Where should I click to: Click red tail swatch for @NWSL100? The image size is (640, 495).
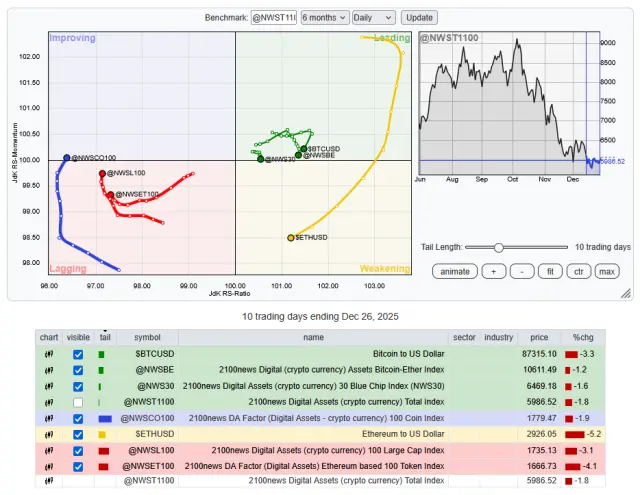point(104,451)
